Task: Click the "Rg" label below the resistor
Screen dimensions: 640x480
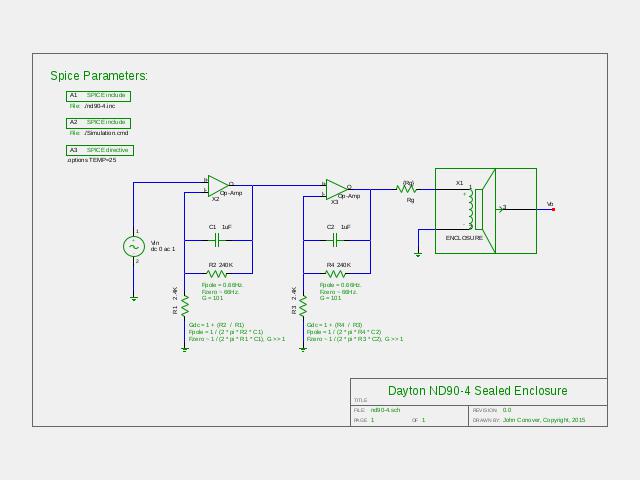Action: tap(411, 200)
